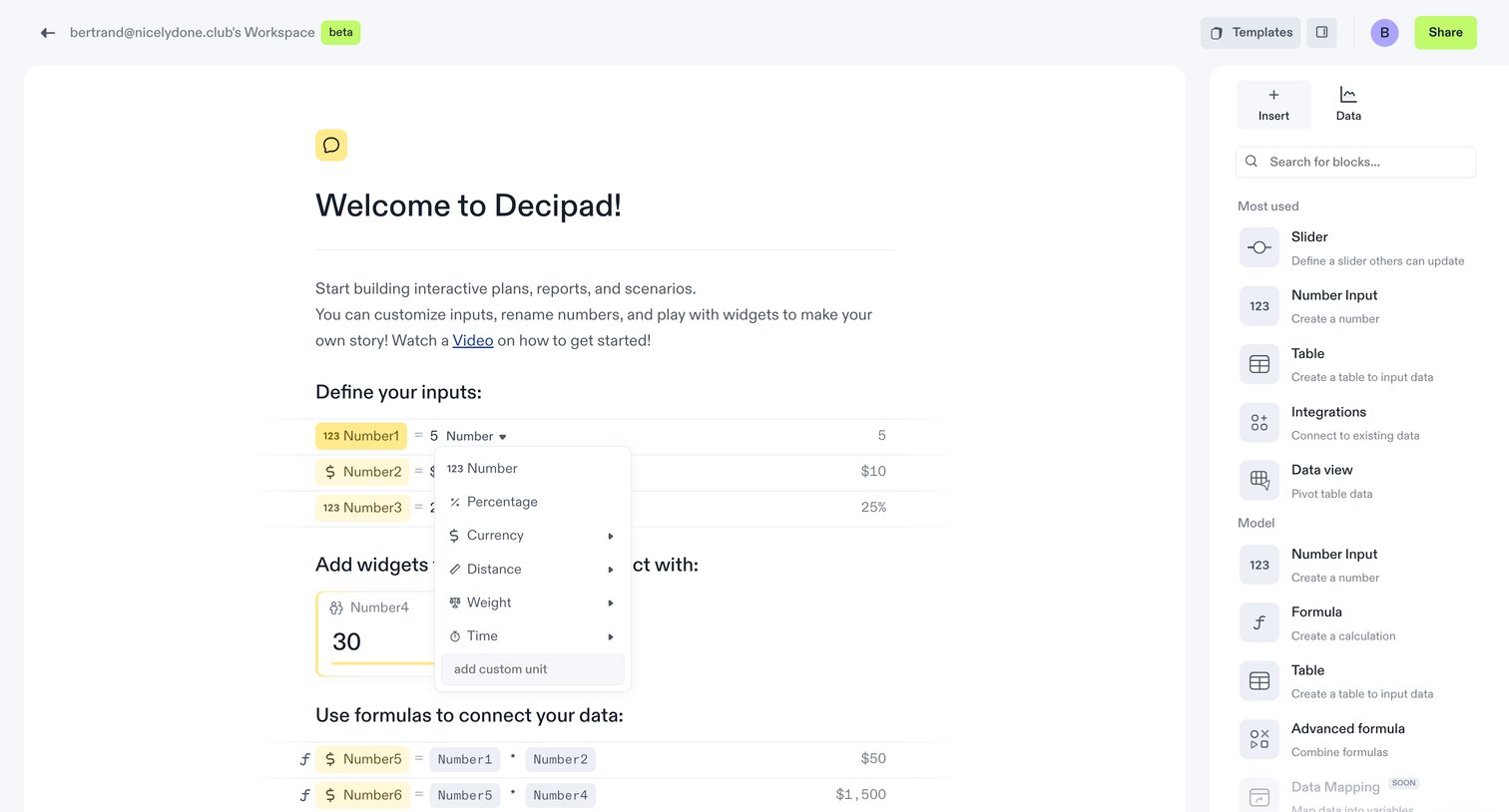The height and width of the screenshot is (812, 1509).
Task: Expand the Weight submenu
Action: click(532, 603)
